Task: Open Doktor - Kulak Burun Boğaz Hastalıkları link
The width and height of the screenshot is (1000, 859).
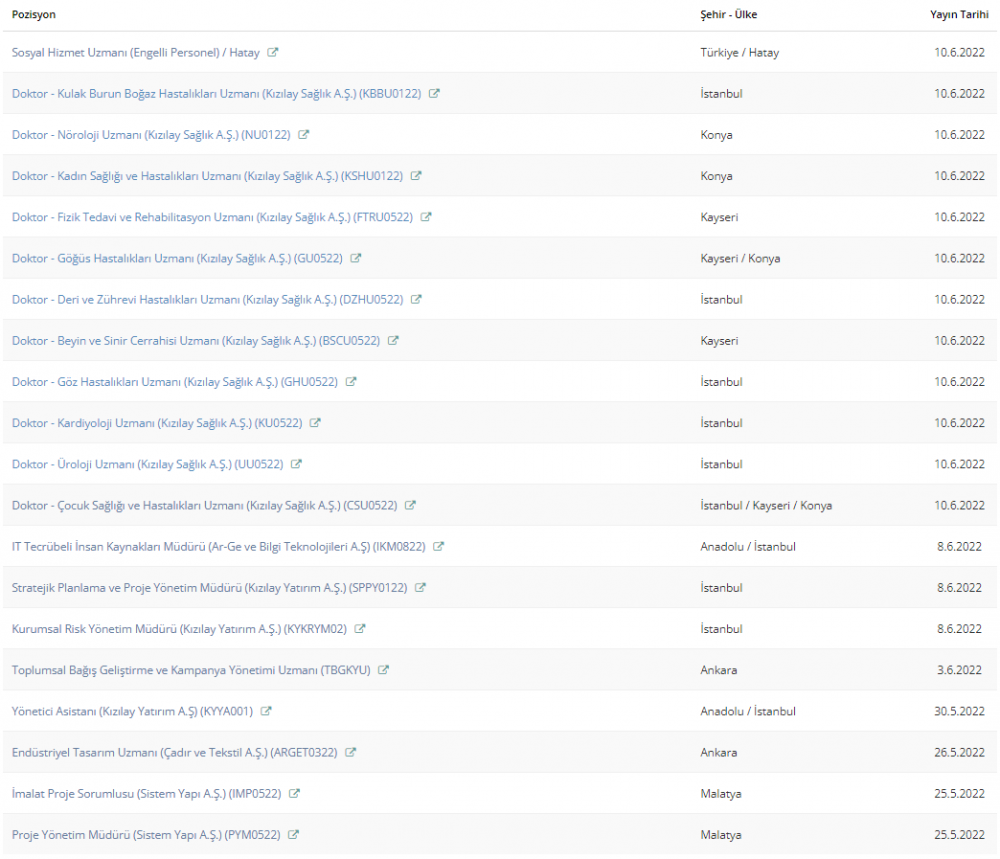Action: (x=217, y=94)
